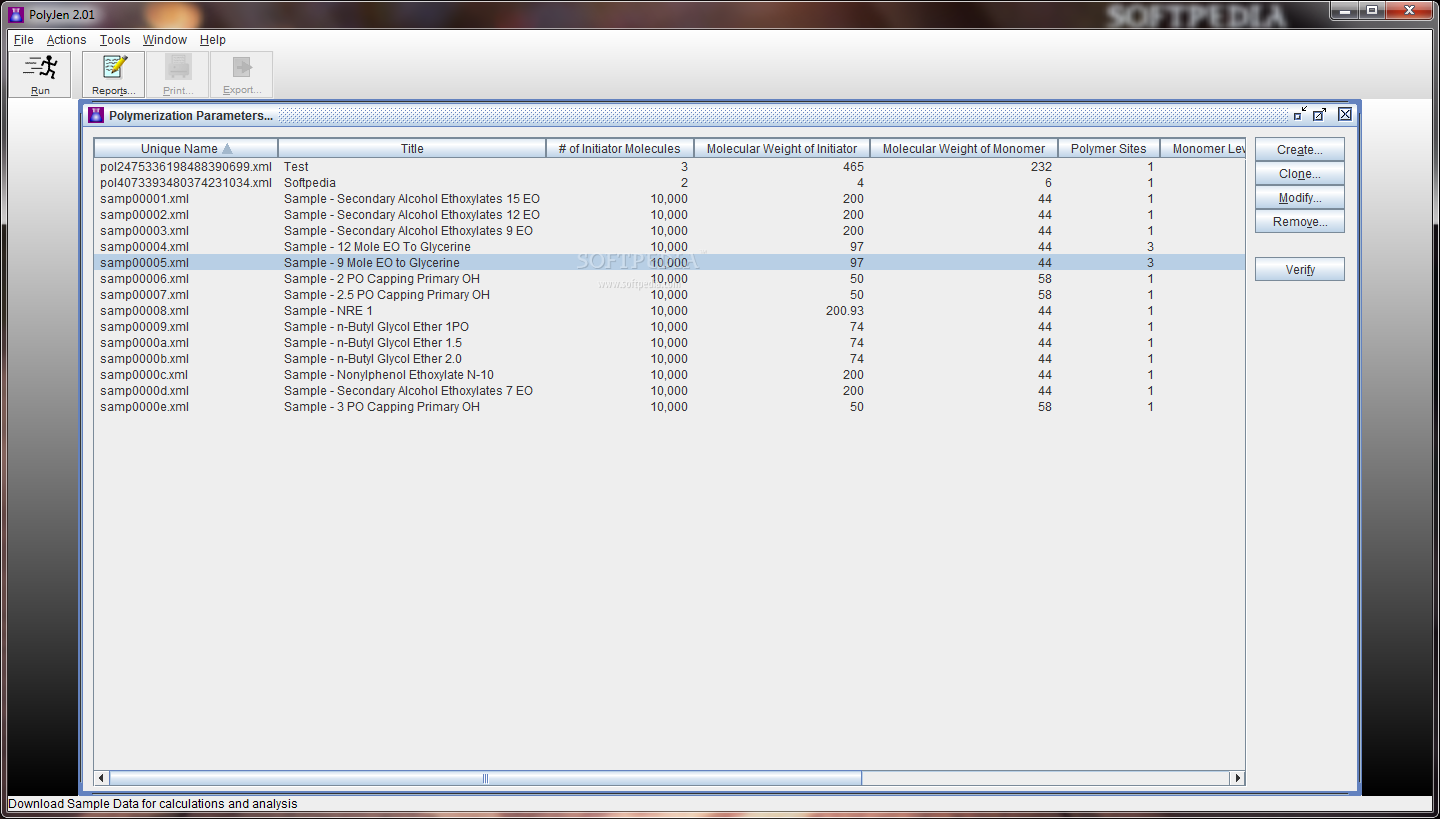
Task: Click the Create... button
Action: (1300, 150)
